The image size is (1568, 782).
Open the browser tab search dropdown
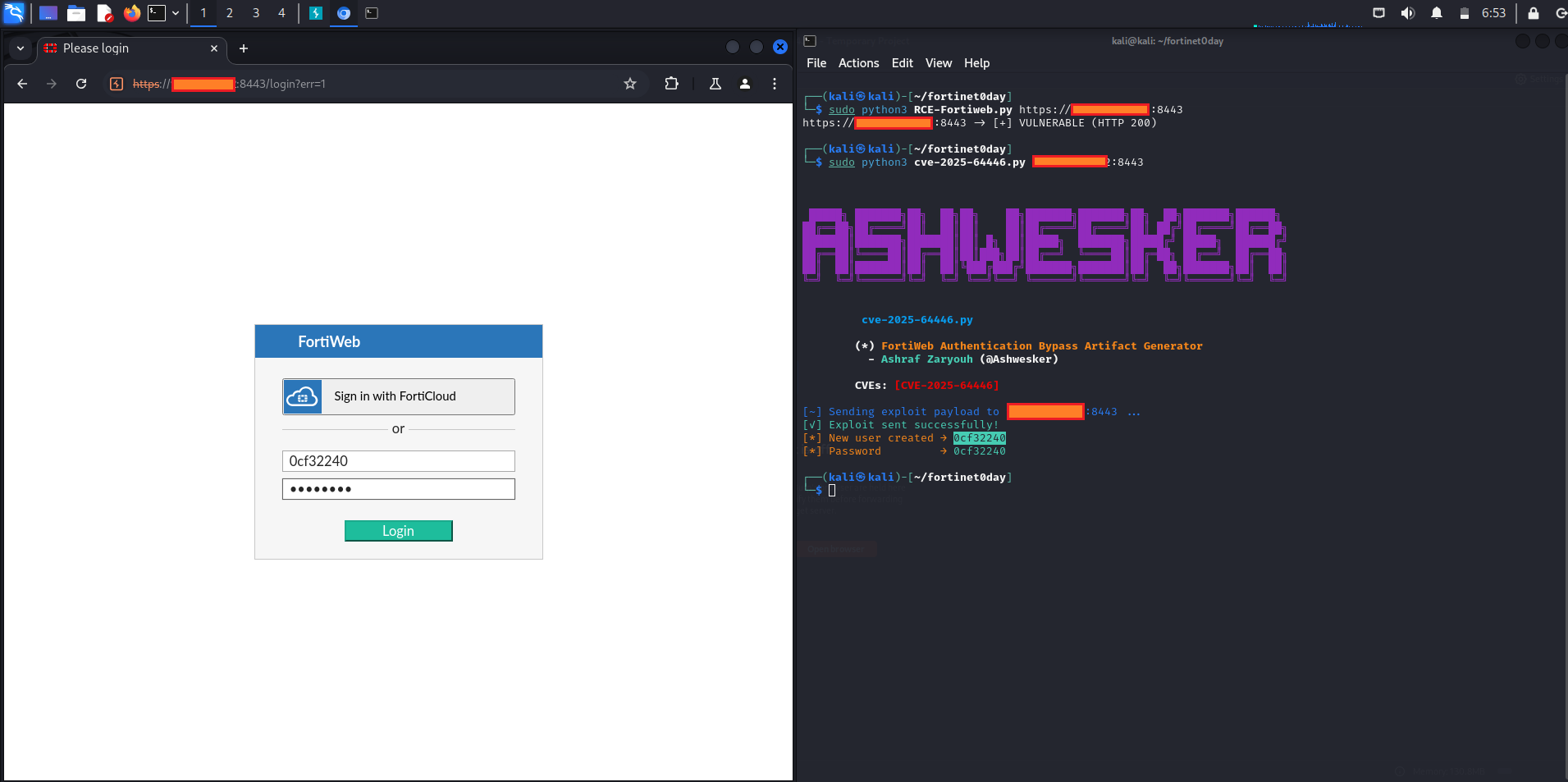tap(20, 48)
